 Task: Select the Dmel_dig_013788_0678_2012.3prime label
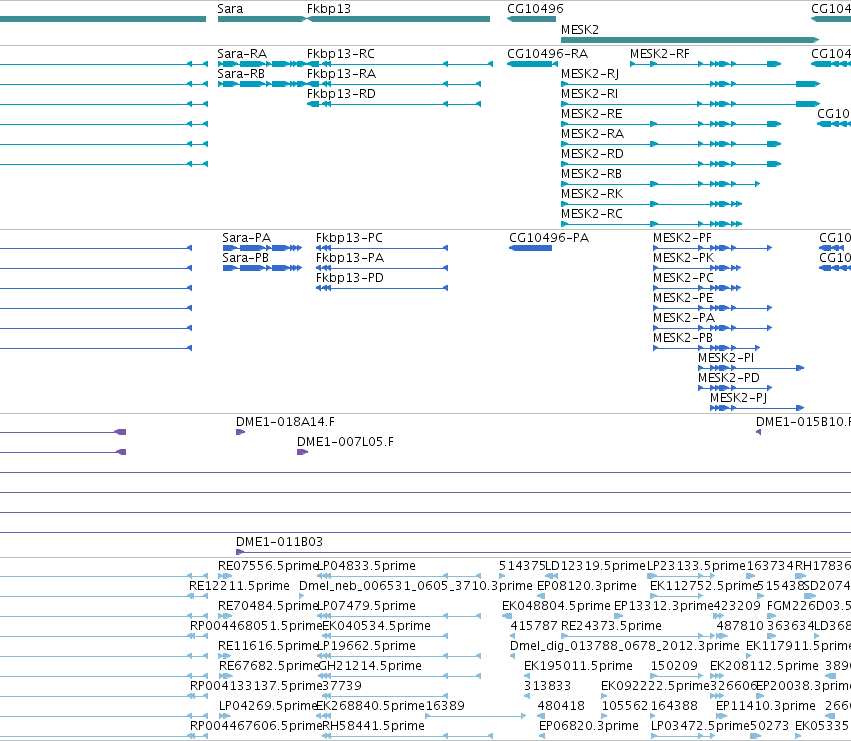pyautogui.click(x=625, y=647)
